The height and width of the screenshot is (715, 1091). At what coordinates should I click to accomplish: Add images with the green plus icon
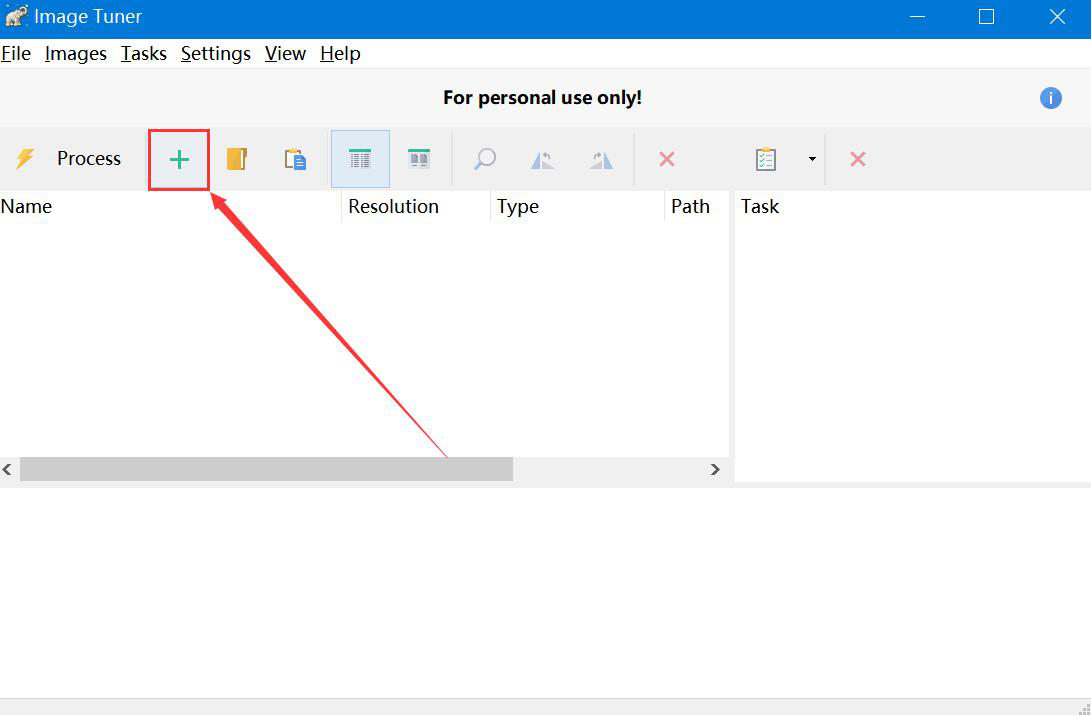[179, 159]
